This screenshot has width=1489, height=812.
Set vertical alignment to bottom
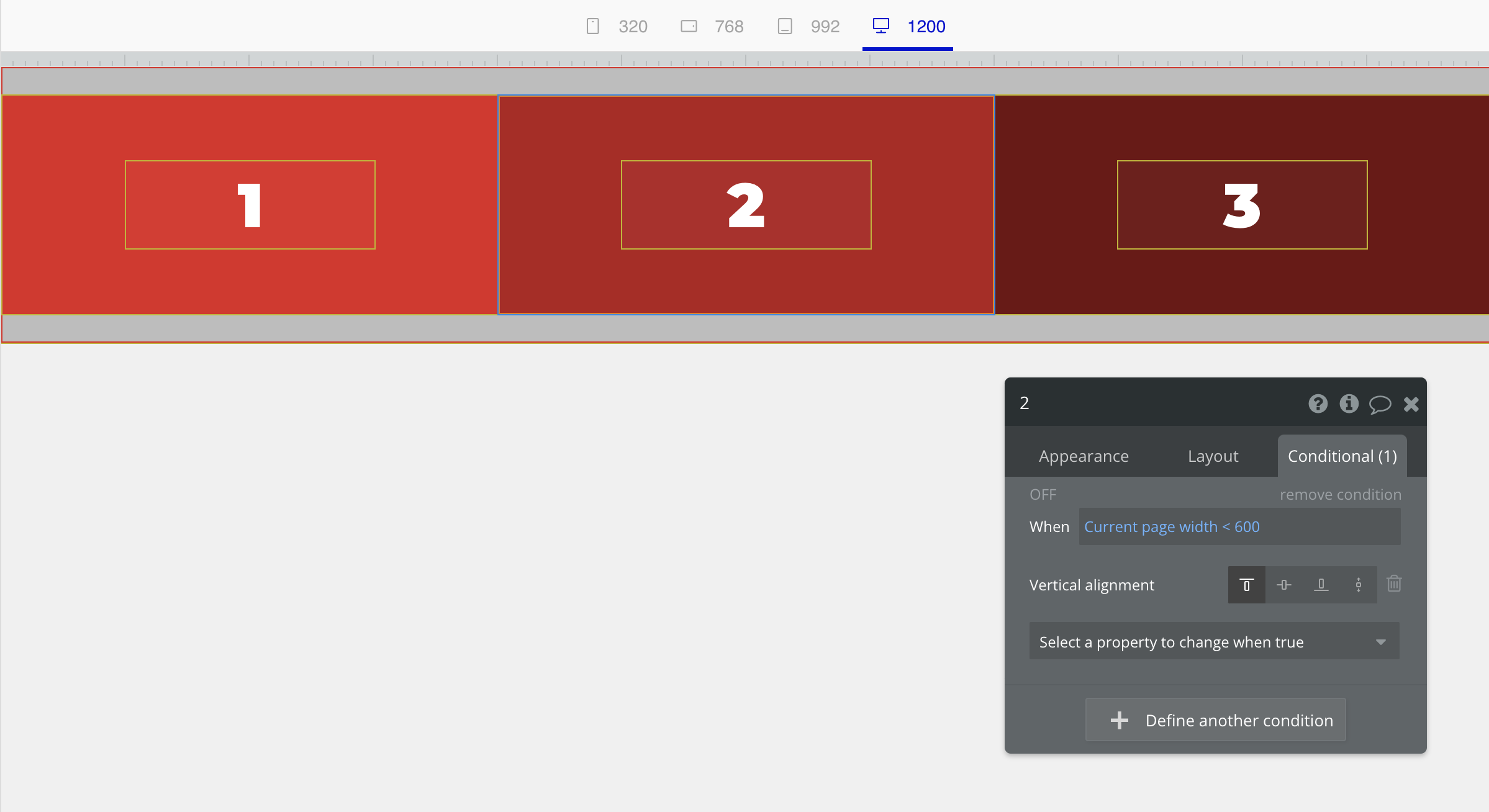(1321, 585)
